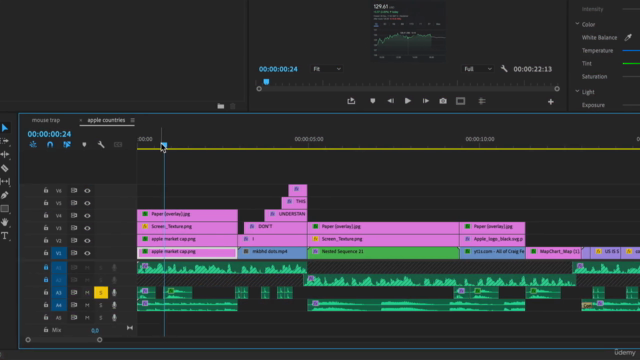Select the Slip tool
Image resolution: width=640 pixels, height=360 pixels.
pos(5,181)
